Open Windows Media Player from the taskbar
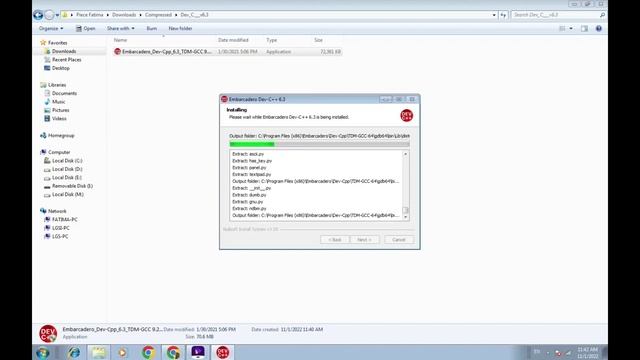Screen dimensions: 640x360 tap(122, 353)
